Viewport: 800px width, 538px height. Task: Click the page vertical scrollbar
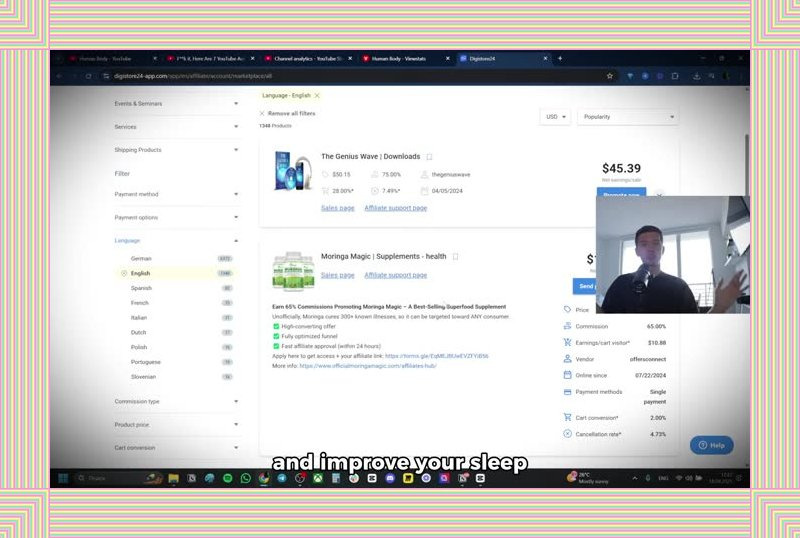pos(747,163)
